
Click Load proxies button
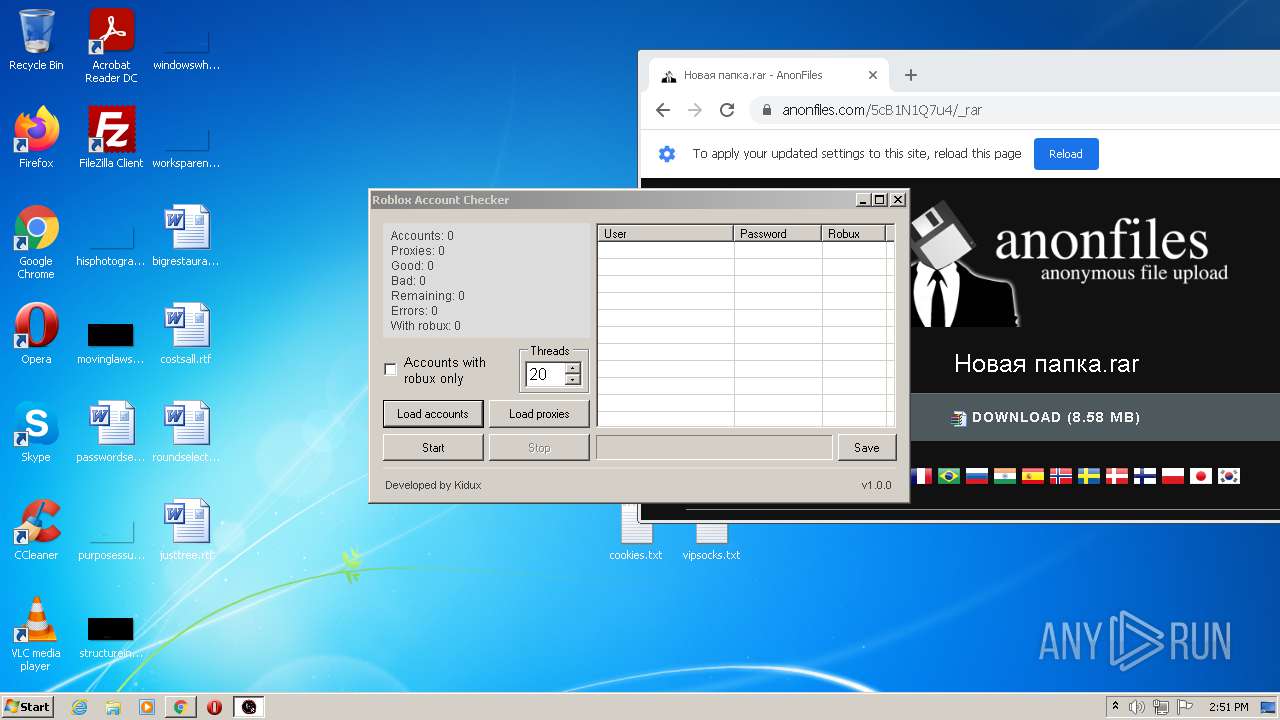[539, 414]
